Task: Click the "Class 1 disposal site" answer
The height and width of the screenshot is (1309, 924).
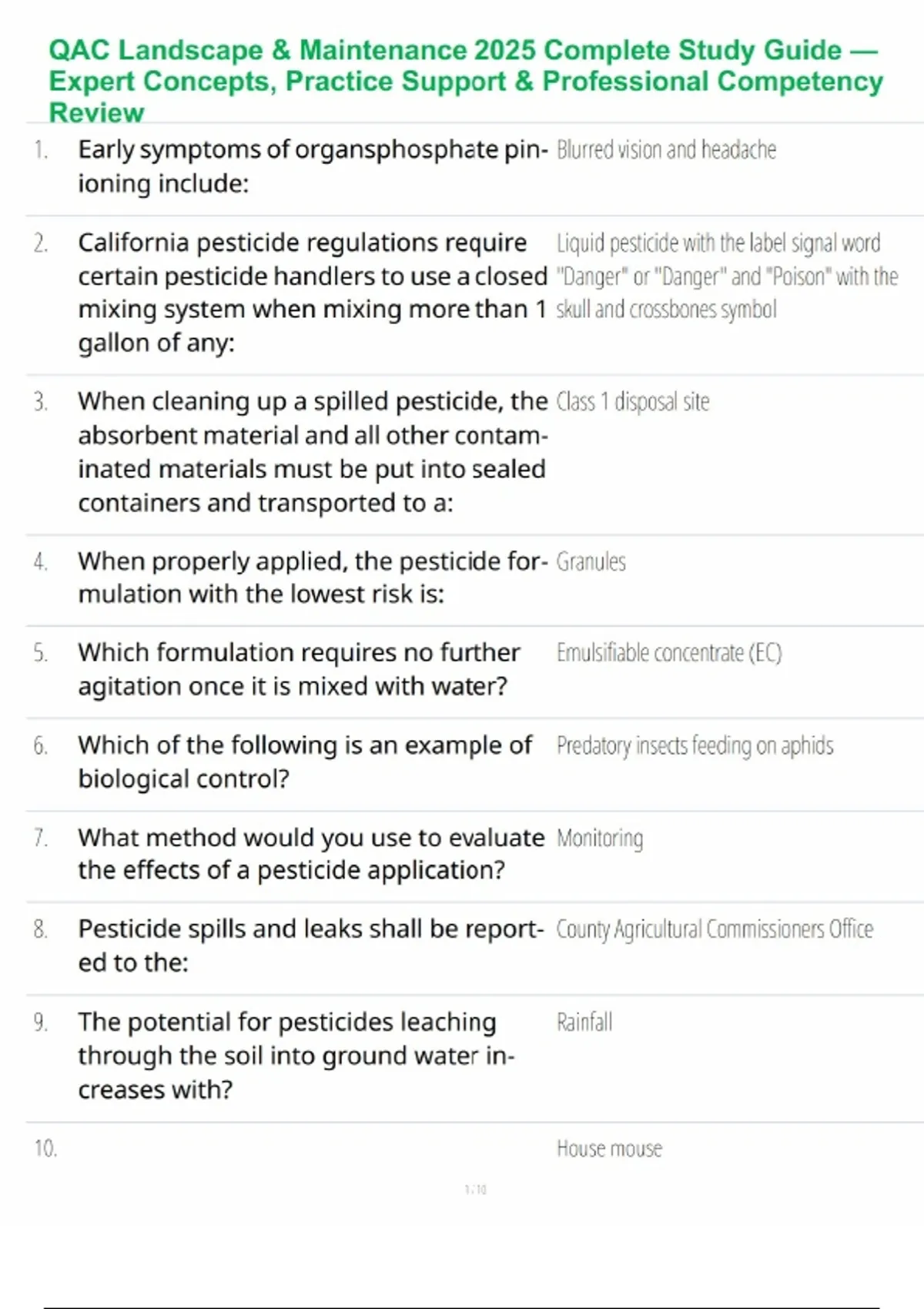Action: (x=632, y=402)
